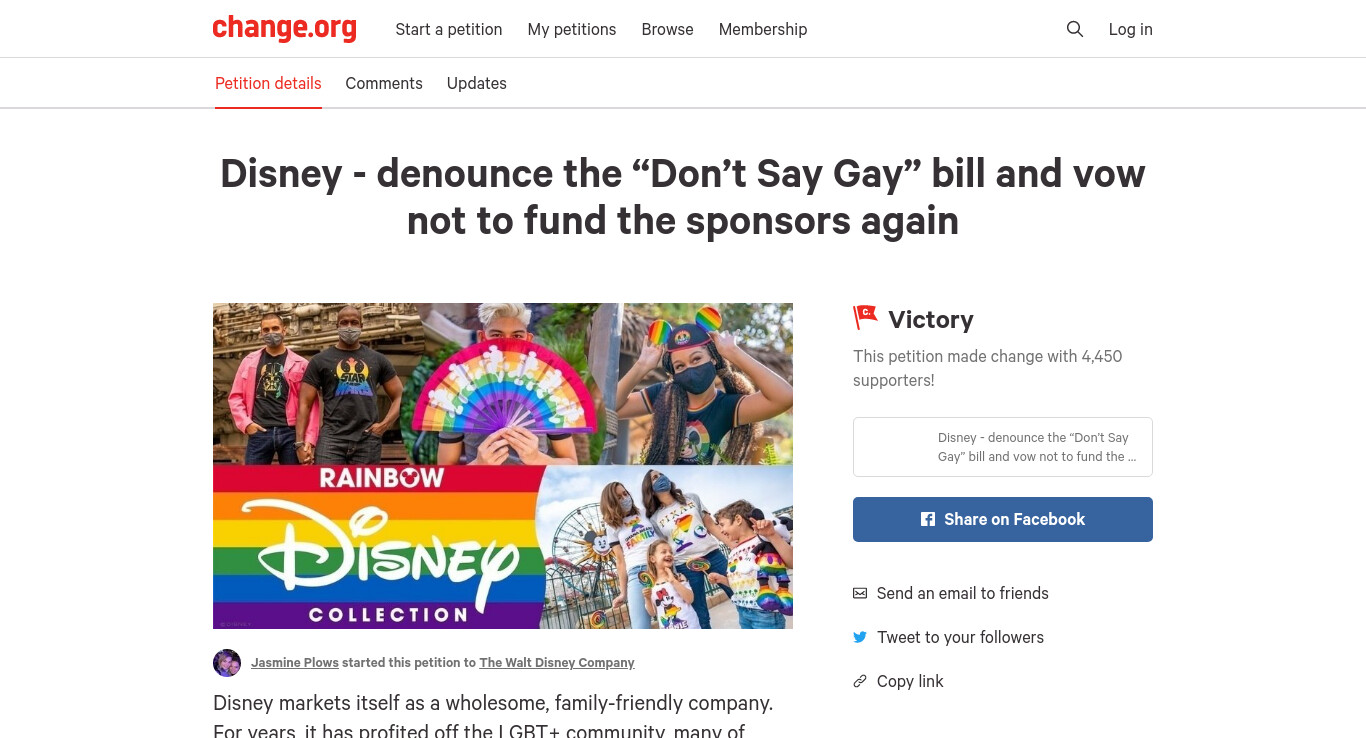
Task: Open the Membership page
Action: [x=763, y=29]
